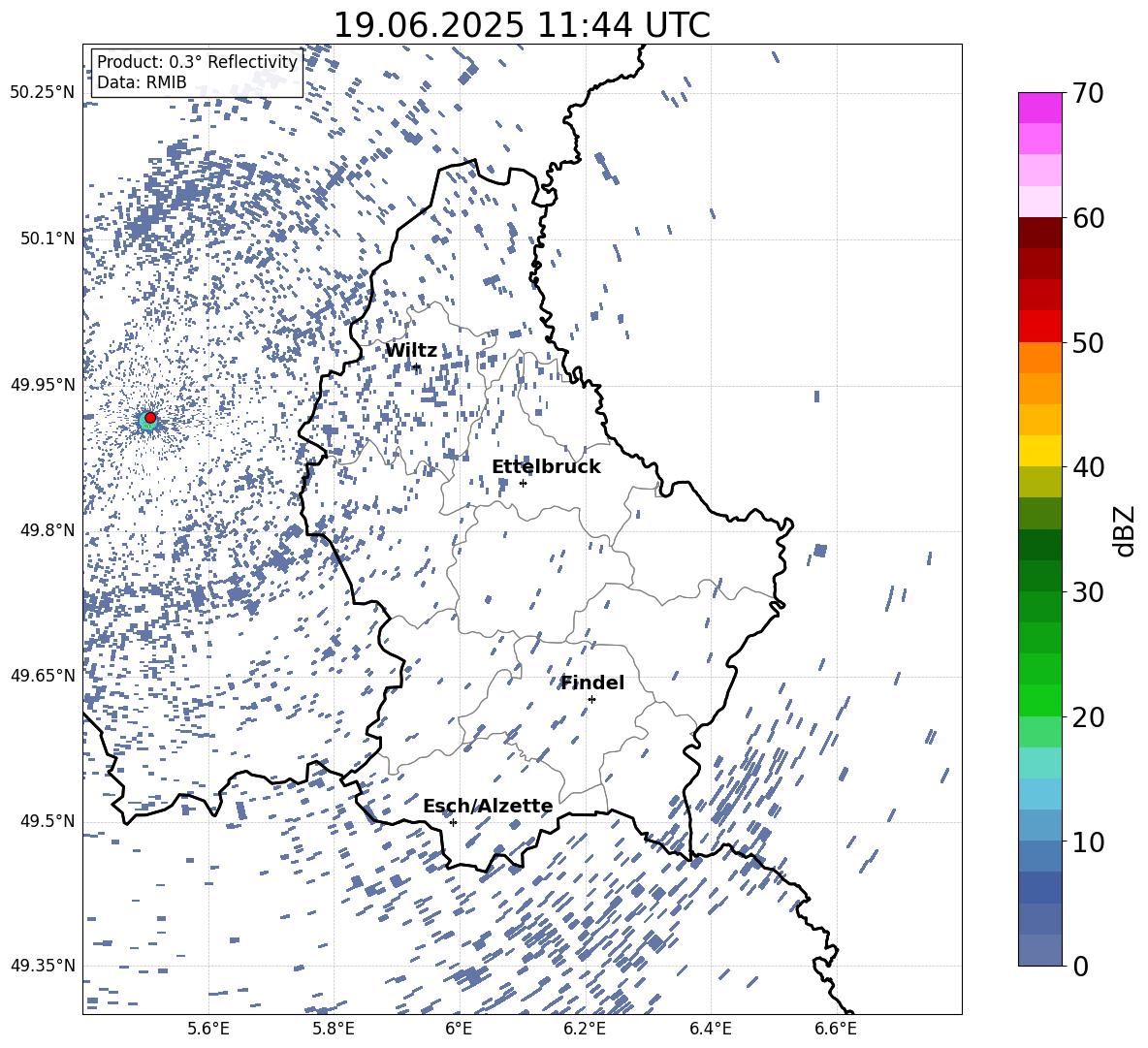Click the 6°E longitude label

(459, 1029)
